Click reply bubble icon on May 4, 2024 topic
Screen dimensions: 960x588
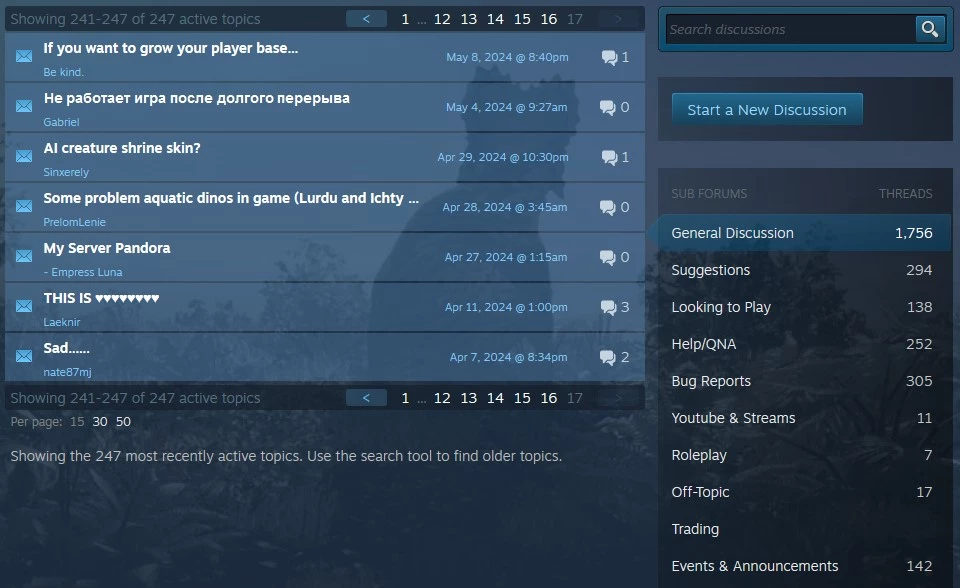pos(607,107)
